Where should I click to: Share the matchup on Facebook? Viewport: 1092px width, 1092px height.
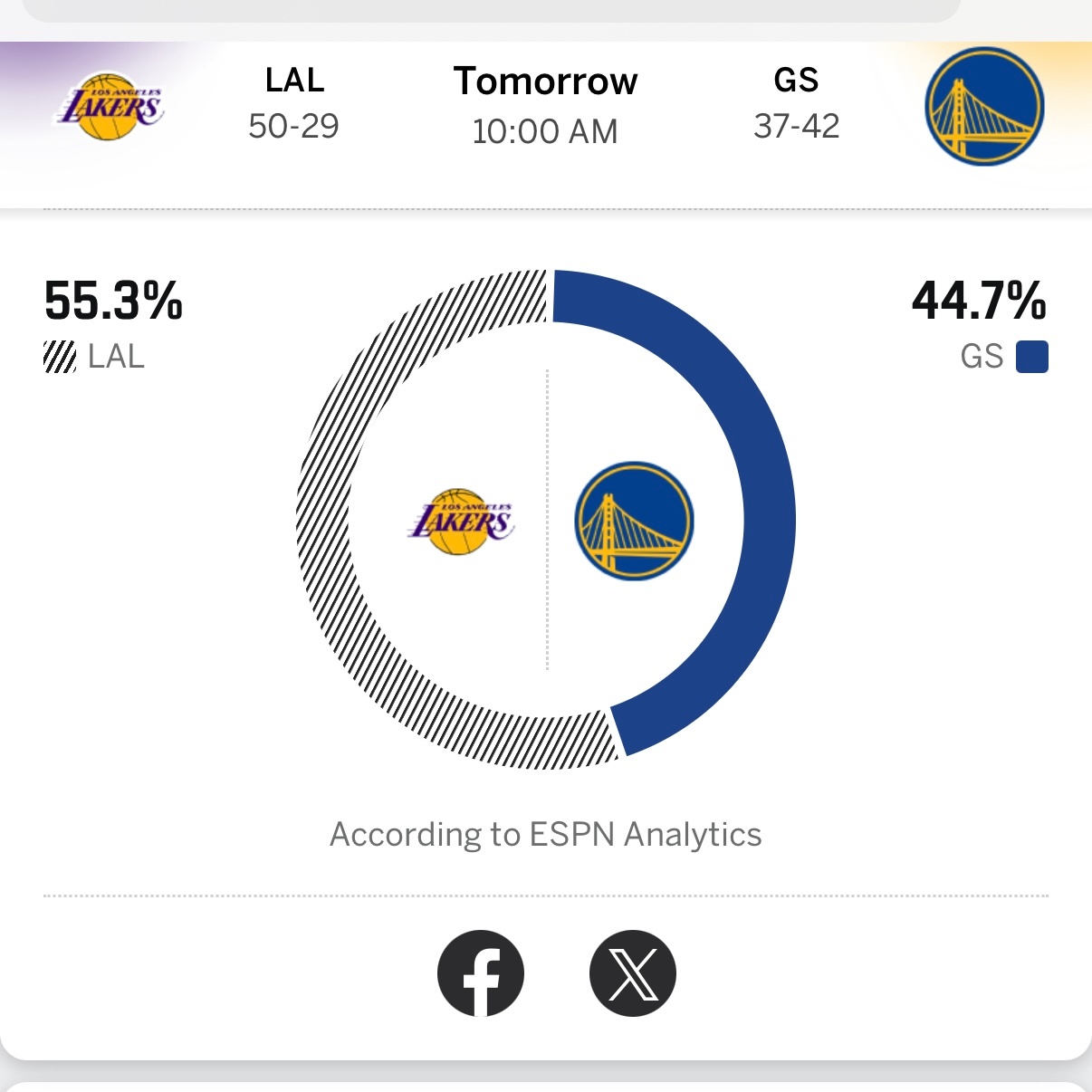click(481, 972)
